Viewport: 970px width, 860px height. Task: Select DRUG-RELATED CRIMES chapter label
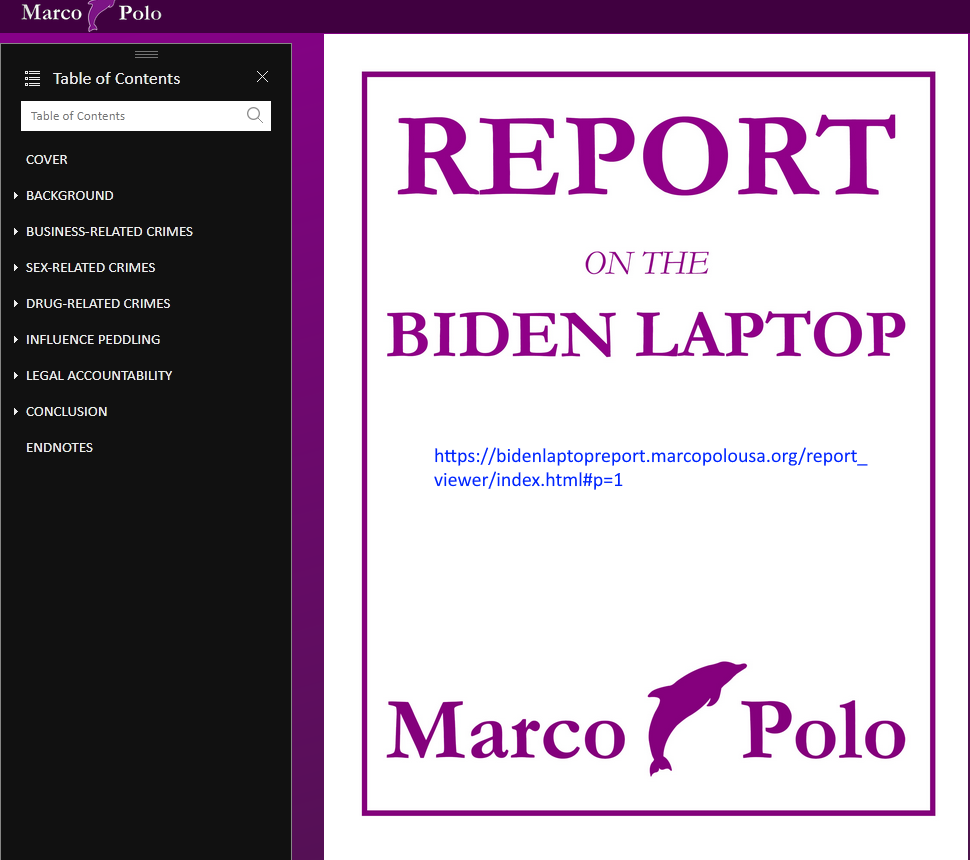pyautogui.click(x=98, y=303)
